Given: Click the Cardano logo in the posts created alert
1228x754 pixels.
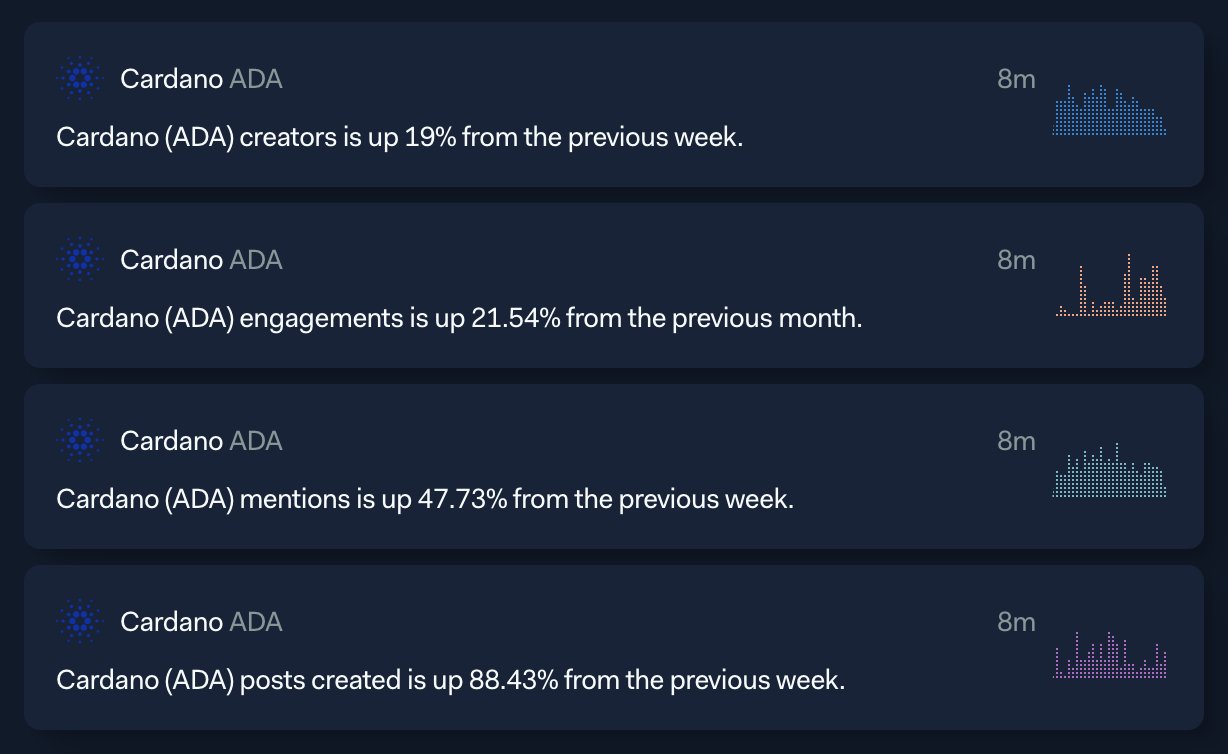Looking at the screenshot, I should point(81,622).
